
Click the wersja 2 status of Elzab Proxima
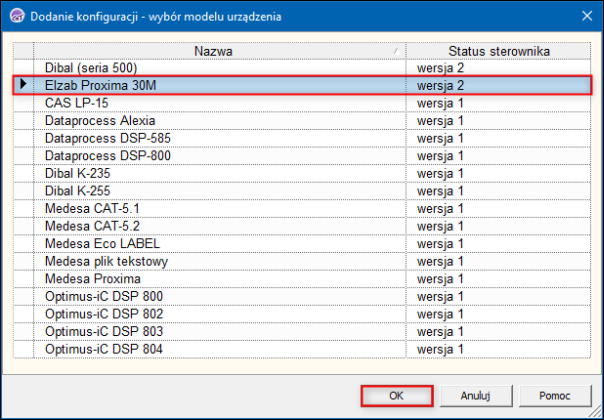tap(441, 86)
